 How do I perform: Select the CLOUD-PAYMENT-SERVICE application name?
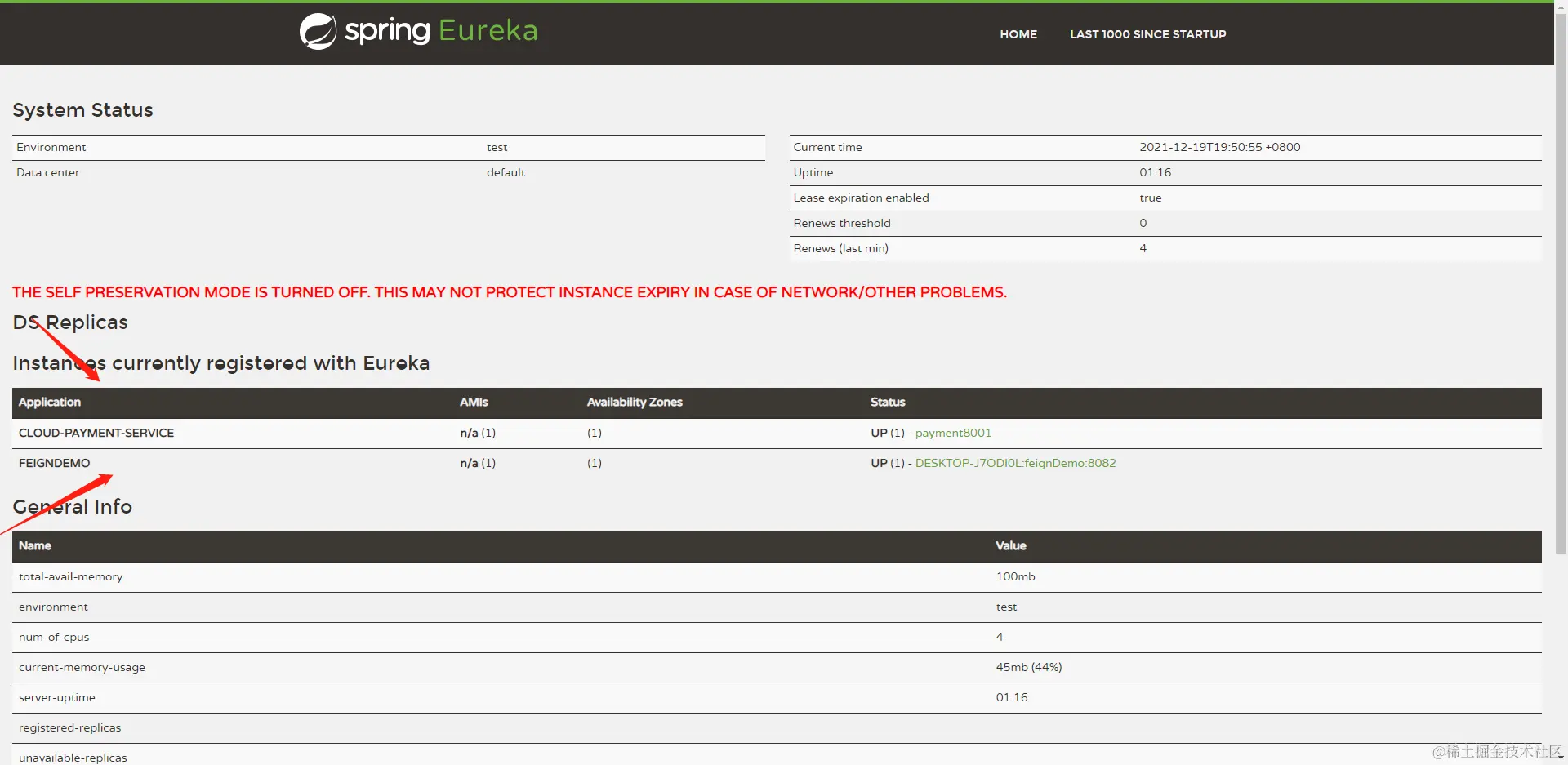[96, 433]
